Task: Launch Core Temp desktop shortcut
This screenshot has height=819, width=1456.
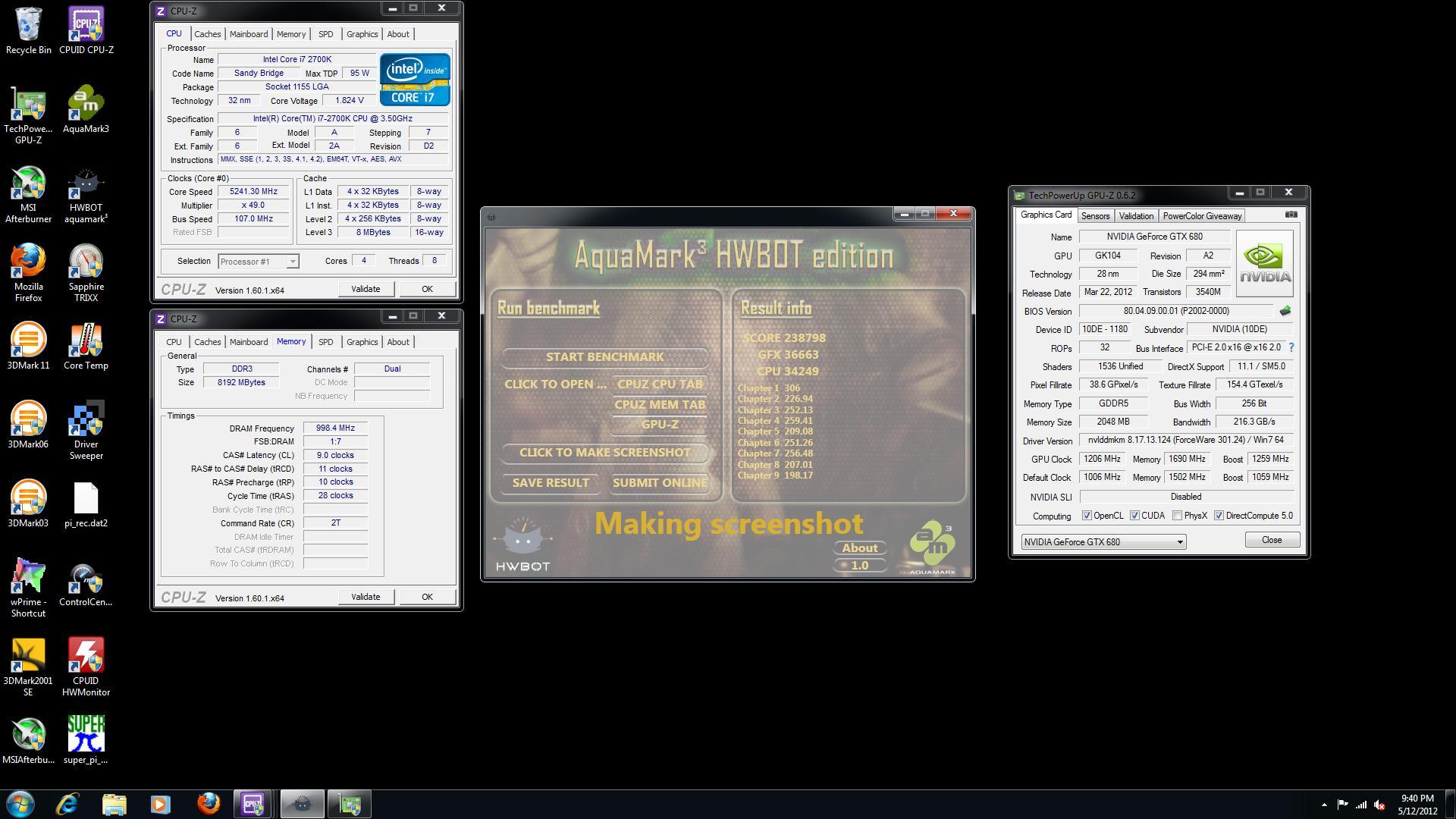Action: [x=86, y=347]
